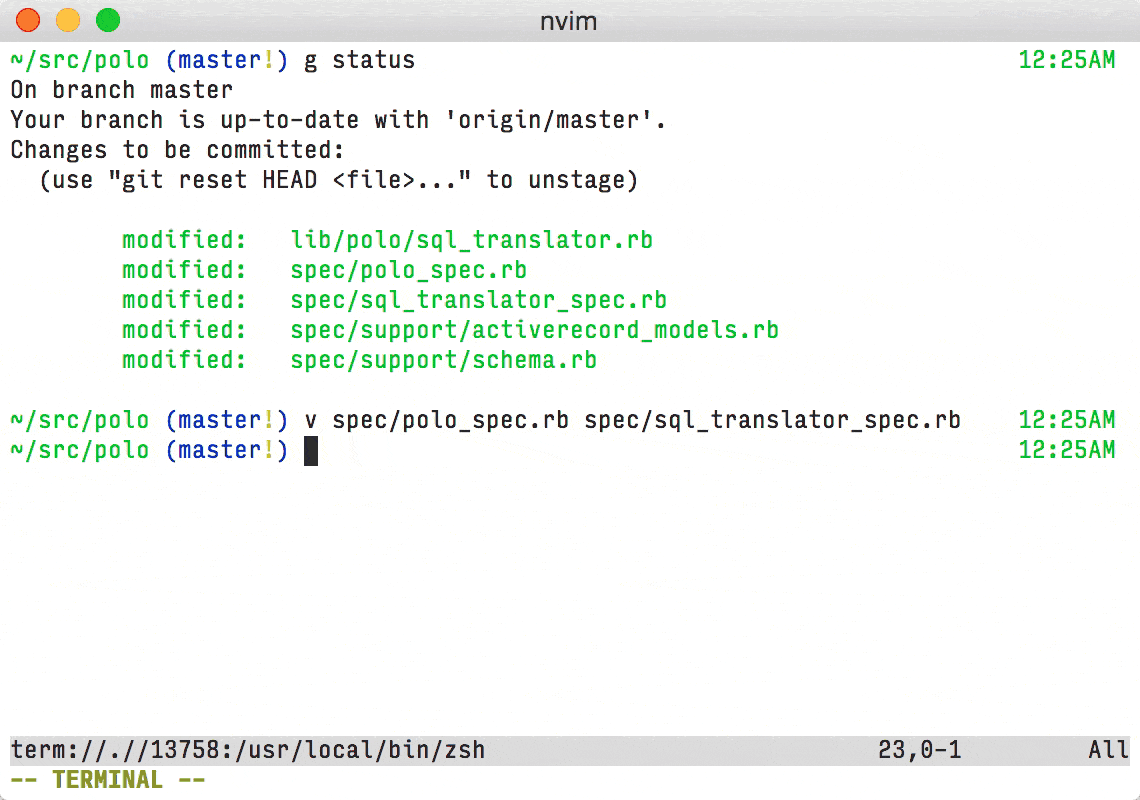Screen dimensions: 1140x800
Task: Click the terminal cursor block at prompt
Action: point(310,450)
